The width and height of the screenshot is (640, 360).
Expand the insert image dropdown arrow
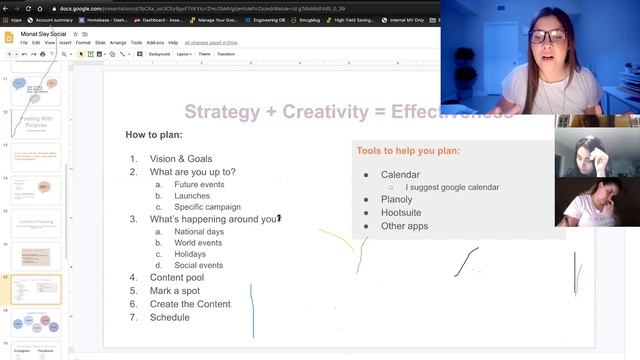105,54
